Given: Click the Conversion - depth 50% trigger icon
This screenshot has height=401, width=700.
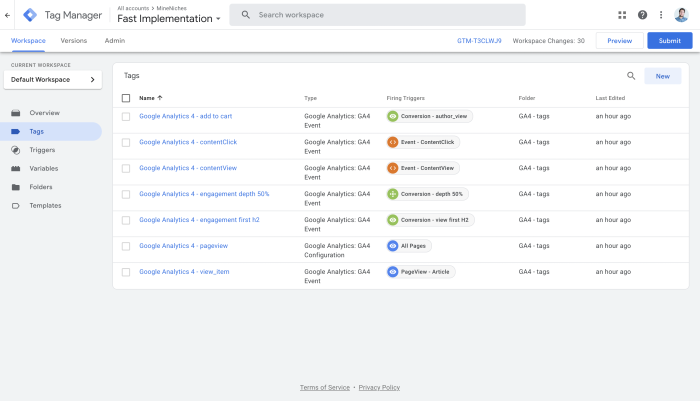Looking at the screenshot, I should click(x=392, y=194).
